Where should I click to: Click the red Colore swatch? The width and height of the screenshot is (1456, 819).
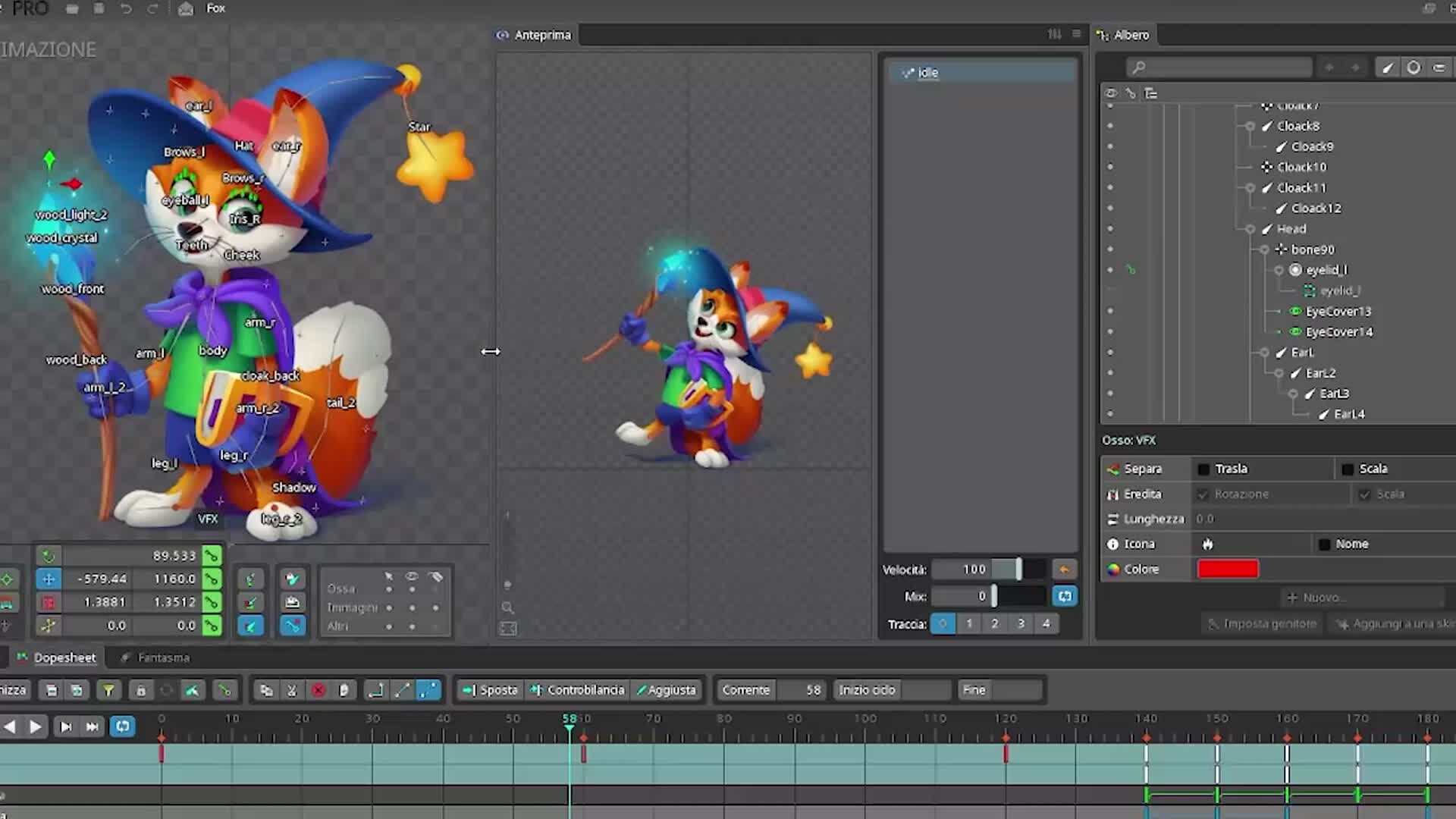pyautogui.click(x=1227, y=569)
